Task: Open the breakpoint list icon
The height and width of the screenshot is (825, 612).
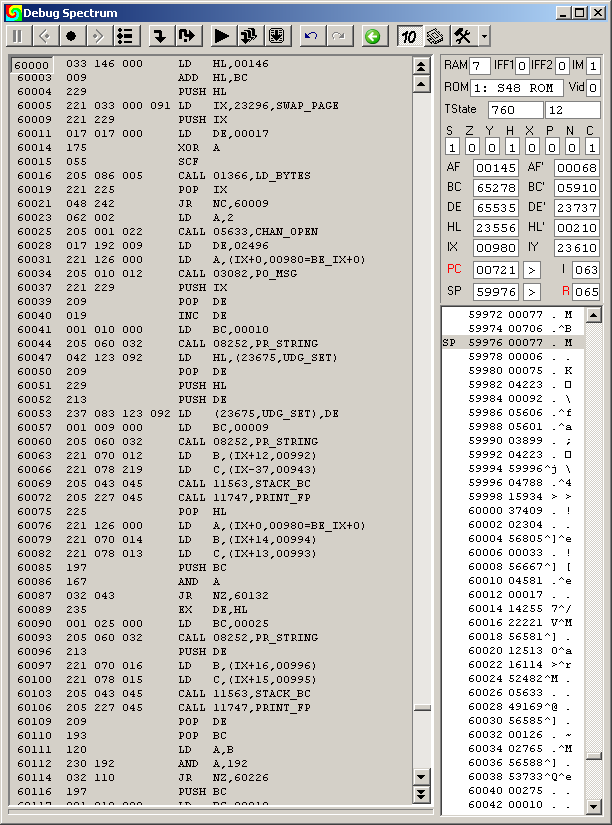Action: click(x=125, y=36)
